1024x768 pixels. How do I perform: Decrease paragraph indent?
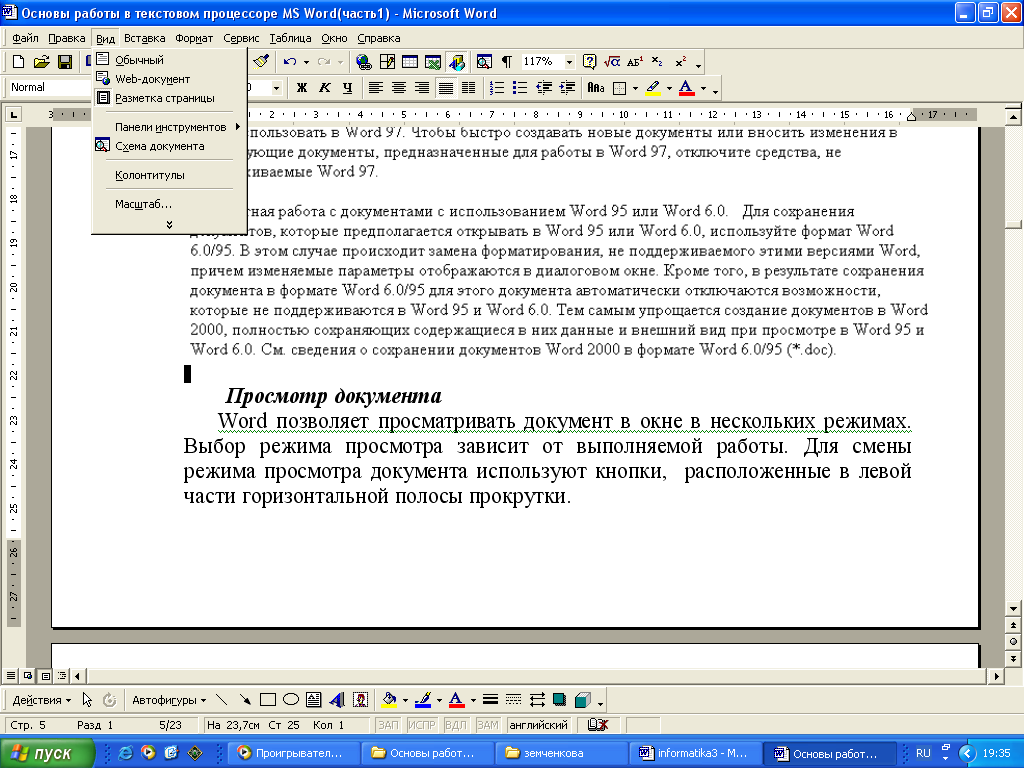pos(543,88)
